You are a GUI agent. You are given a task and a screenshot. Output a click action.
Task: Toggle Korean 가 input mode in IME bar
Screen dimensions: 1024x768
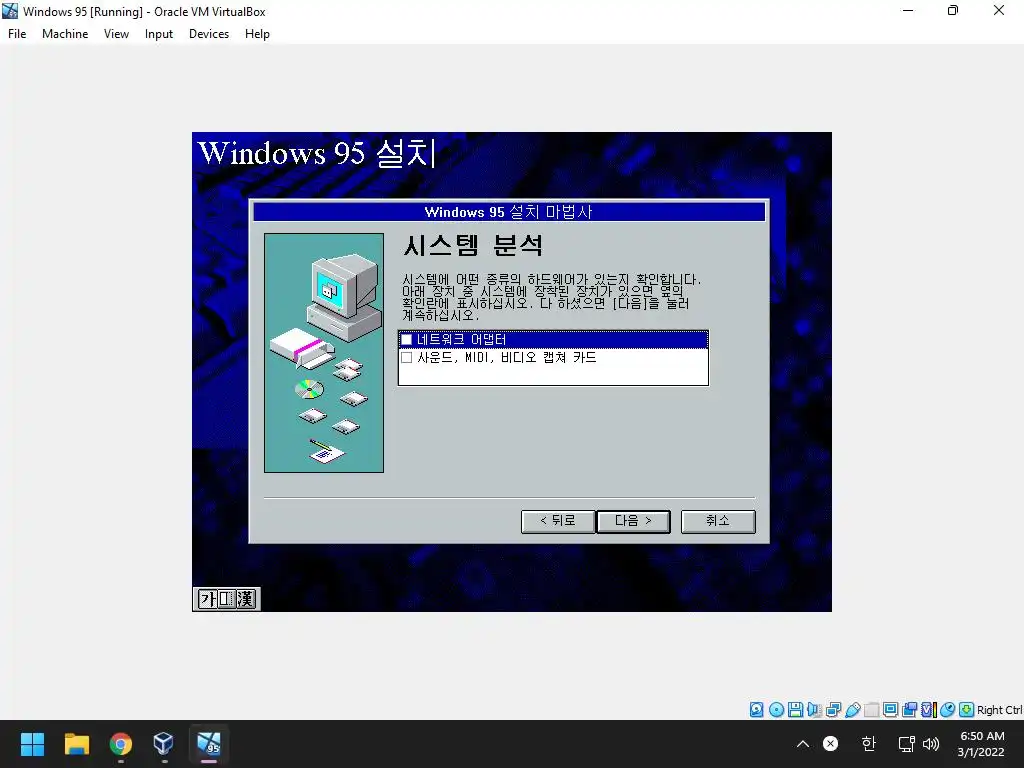208,598
